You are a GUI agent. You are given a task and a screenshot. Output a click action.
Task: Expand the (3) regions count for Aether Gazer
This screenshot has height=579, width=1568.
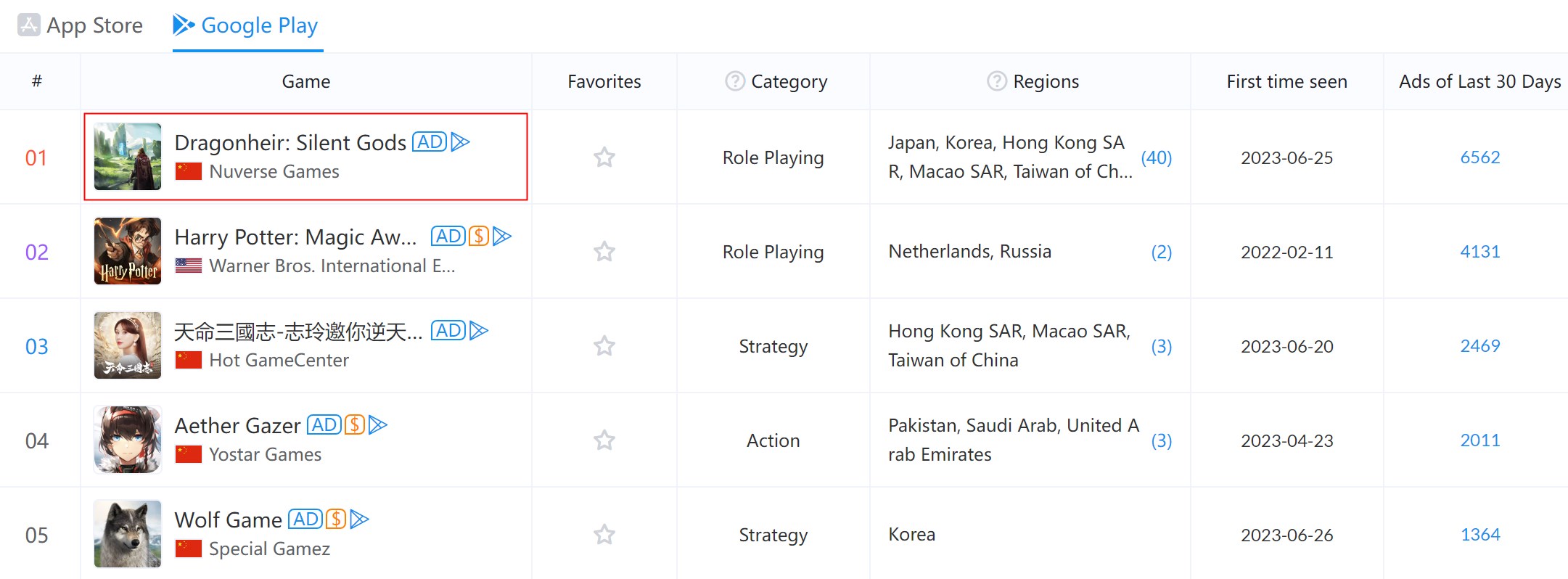(x=1162, y=440)
